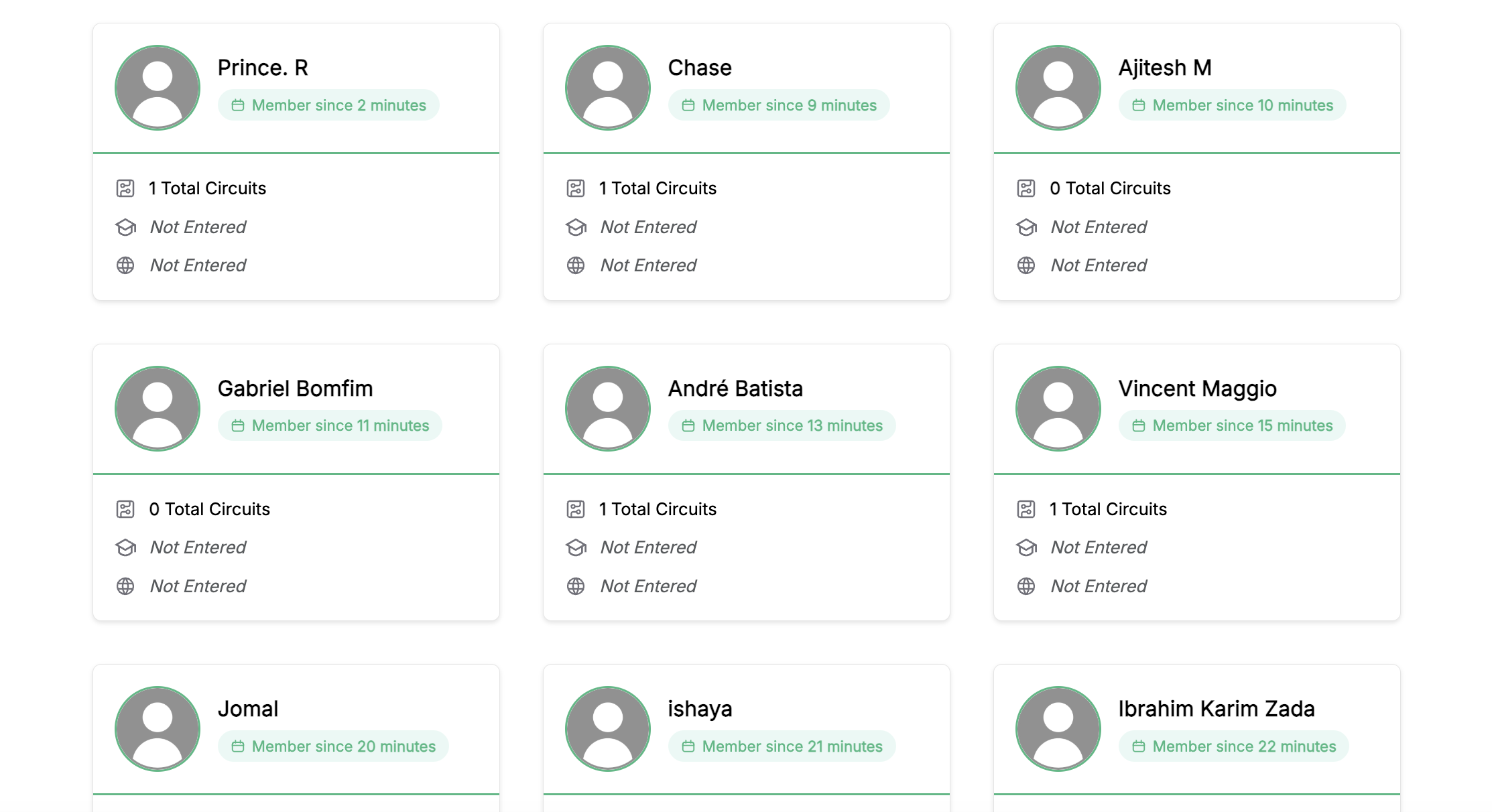The image size is (1492, 812).
Task: Click the 'Member since 22 minutes' badge
Action: 1234,746
